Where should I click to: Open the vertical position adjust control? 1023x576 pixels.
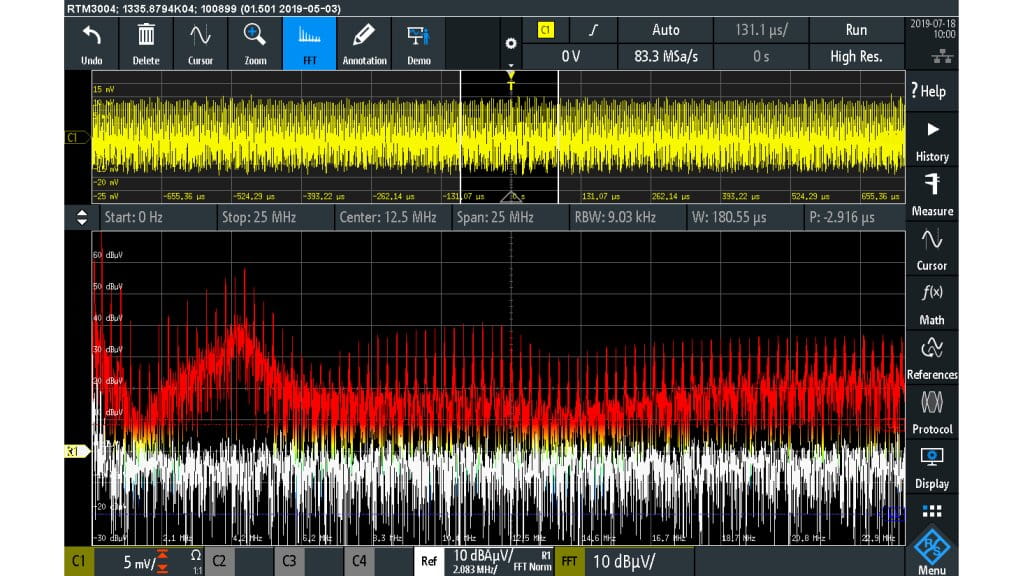click(x=81, y=216)
